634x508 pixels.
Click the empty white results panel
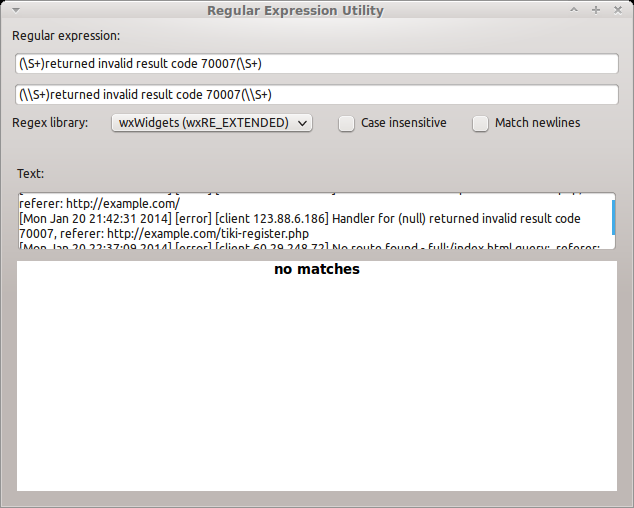[x=317, y=390]
